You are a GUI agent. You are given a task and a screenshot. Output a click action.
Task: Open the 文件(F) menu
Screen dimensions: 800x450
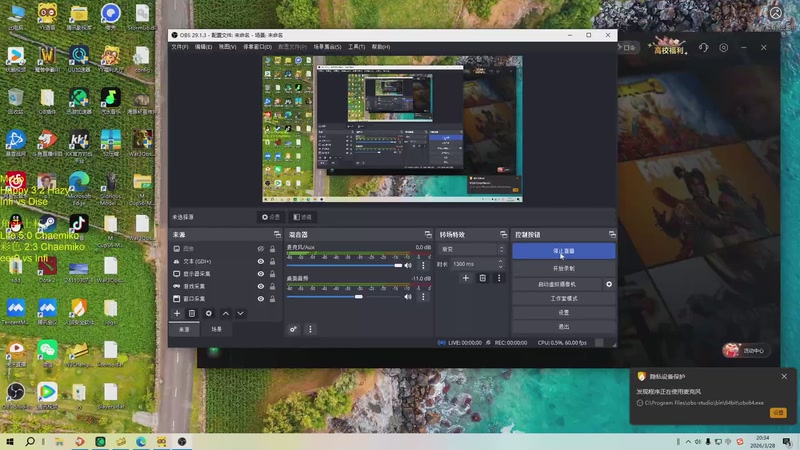click(180, 47)
